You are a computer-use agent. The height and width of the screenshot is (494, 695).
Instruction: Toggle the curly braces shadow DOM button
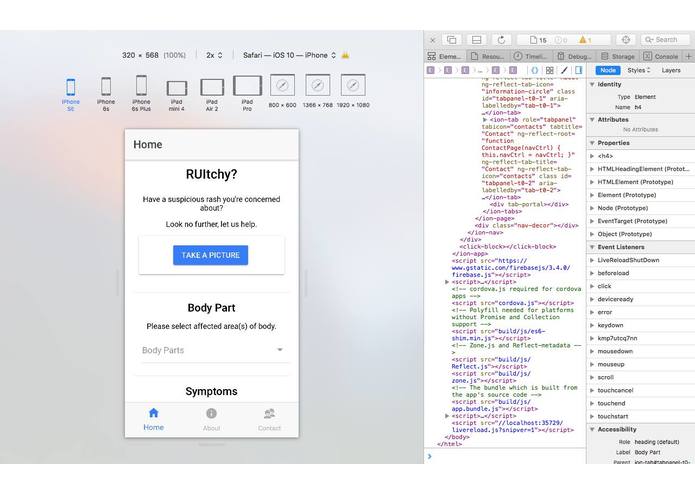pyautogui.click(x=535, y=70)
